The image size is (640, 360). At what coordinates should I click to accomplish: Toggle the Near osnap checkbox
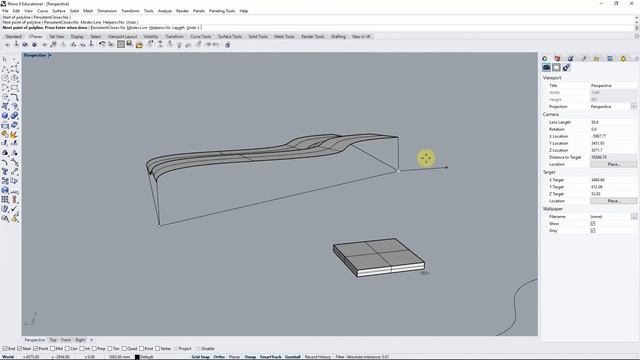tap(20, 349)
